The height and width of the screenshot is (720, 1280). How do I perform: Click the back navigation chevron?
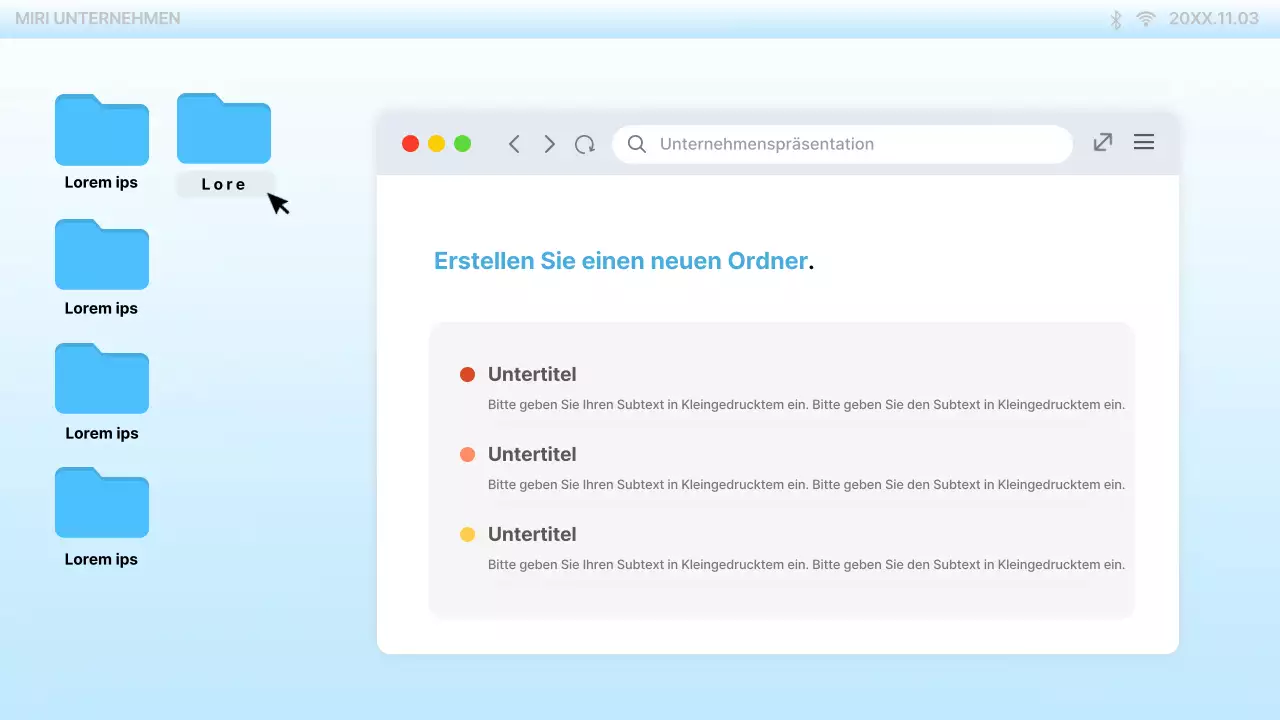pos(514,143)
